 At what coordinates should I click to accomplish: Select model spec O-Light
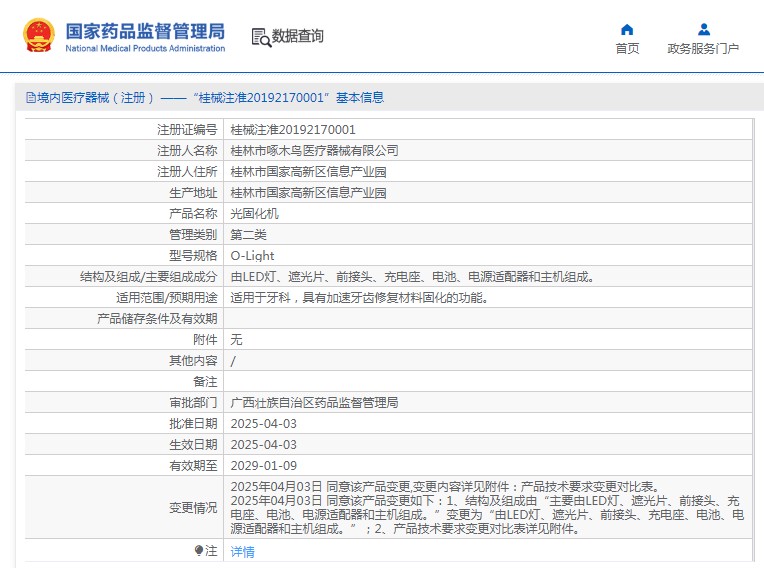[252, 256]
